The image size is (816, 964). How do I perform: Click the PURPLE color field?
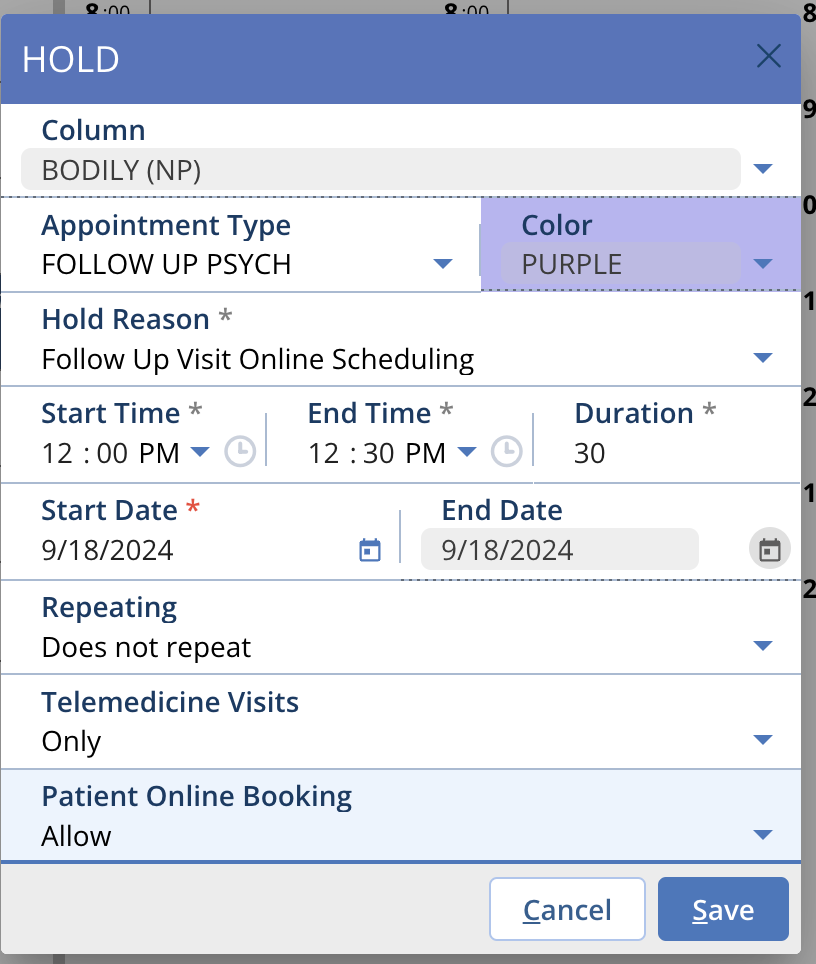coord(620,264)
